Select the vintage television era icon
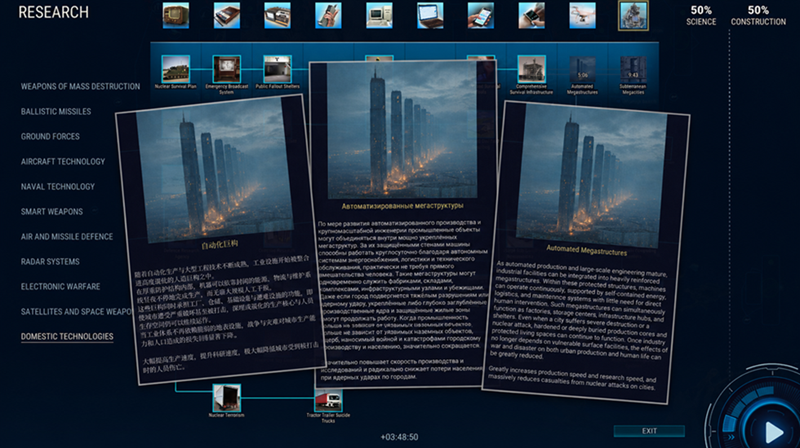 (176, 15)
